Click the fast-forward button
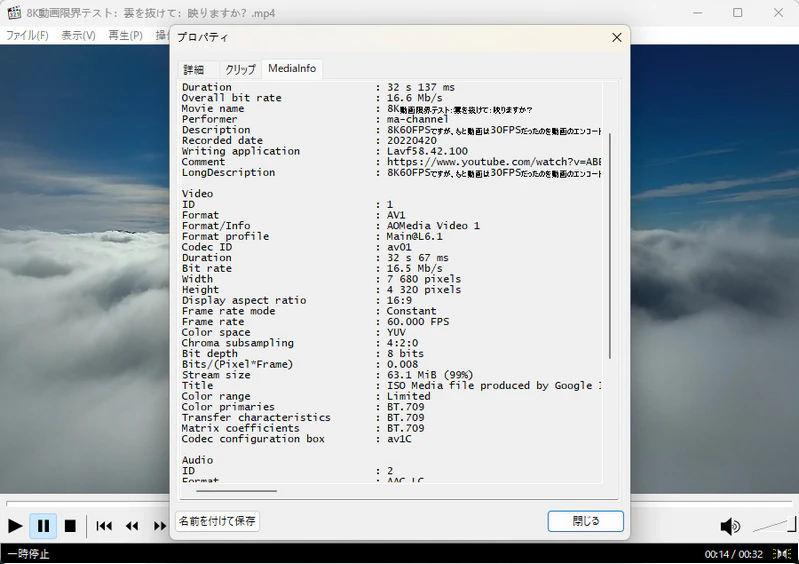This screenshot has width=799, height=564. 160,526
